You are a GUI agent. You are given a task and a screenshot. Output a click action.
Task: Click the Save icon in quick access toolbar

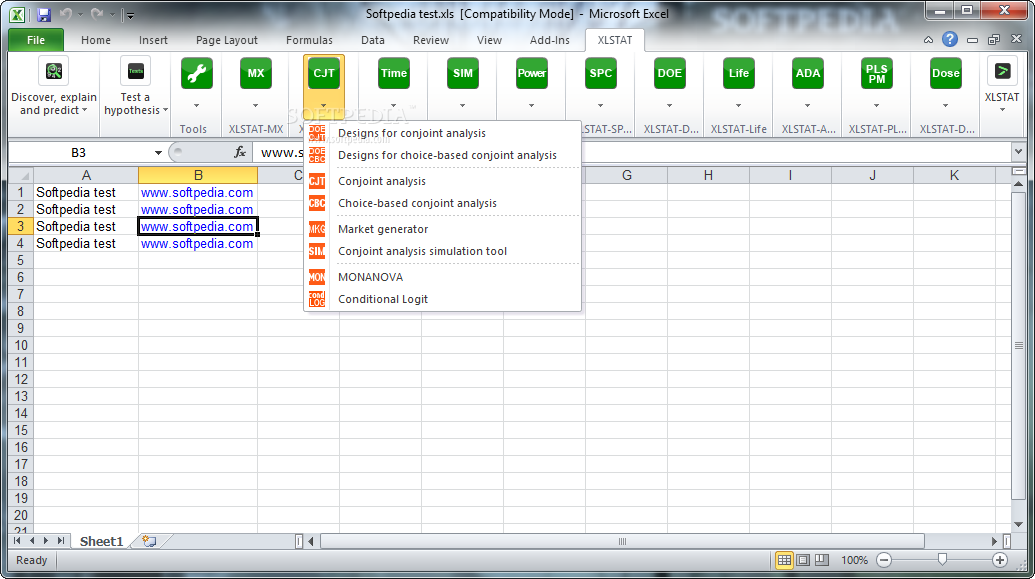pos(44,15)
